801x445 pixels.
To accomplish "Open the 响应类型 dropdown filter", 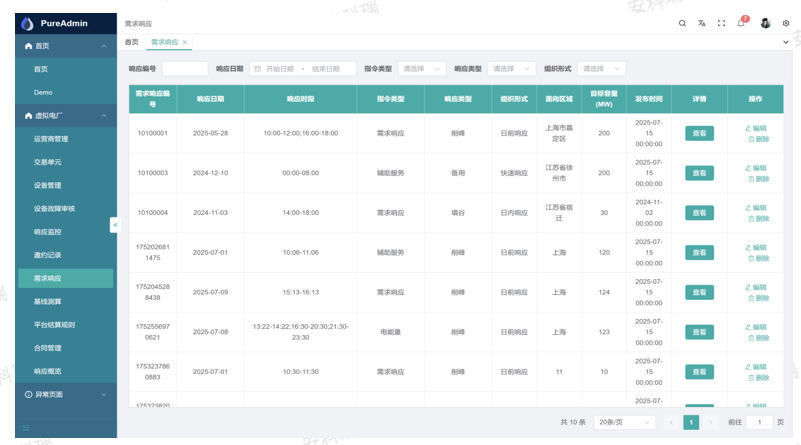I will (x=511, y=68).
